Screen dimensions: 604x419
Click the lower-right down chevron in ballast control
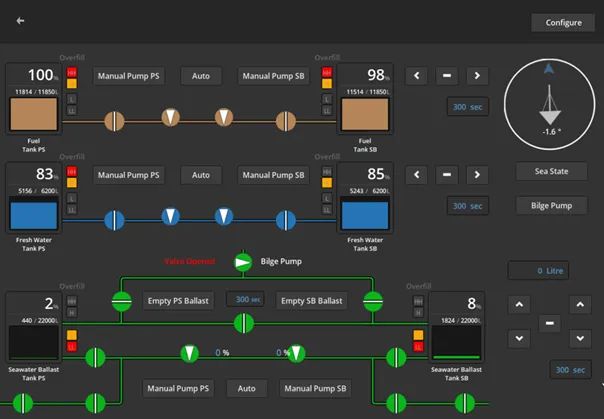[x=580, y=339]
